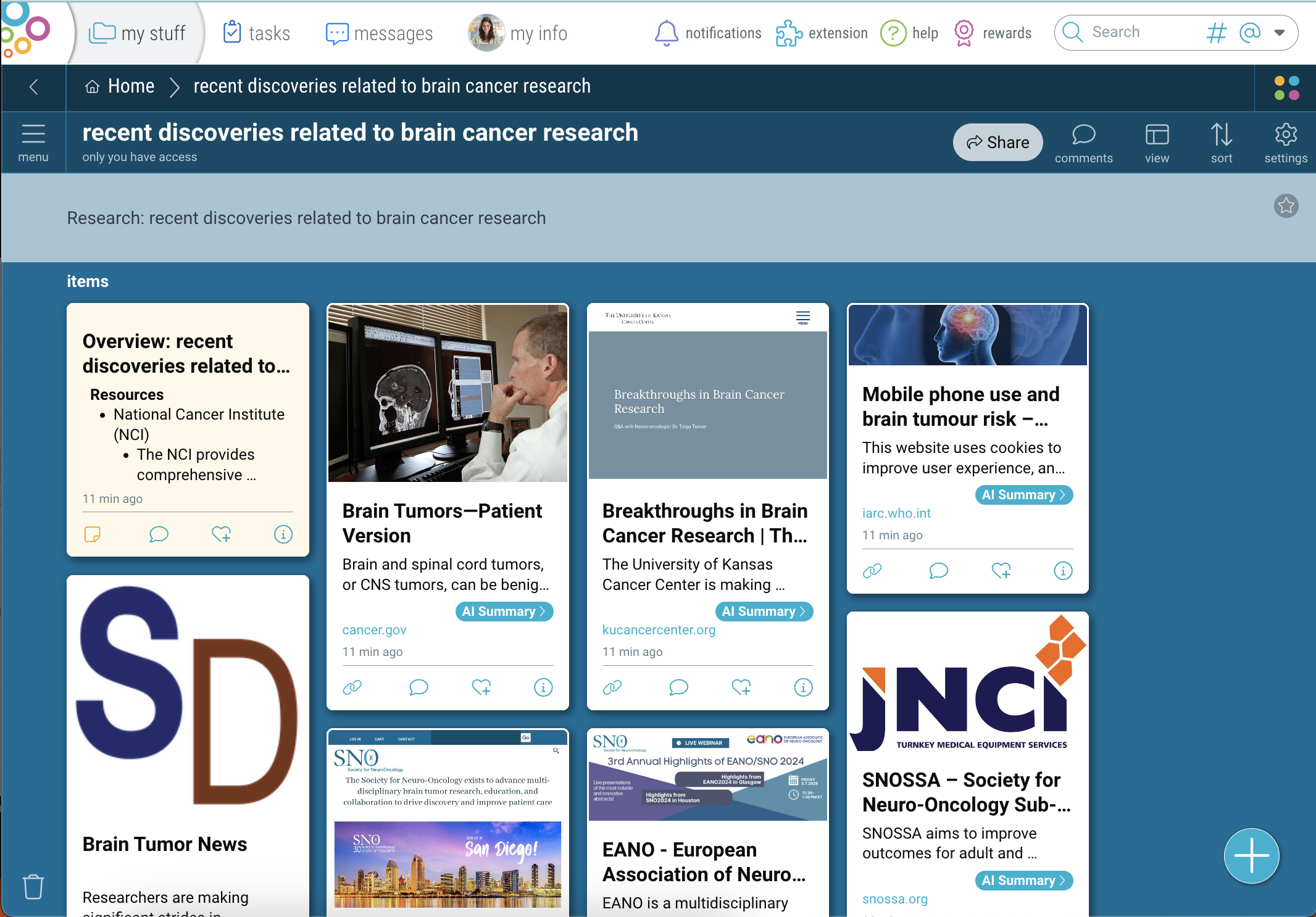Open the messages tab

point(379,33)
